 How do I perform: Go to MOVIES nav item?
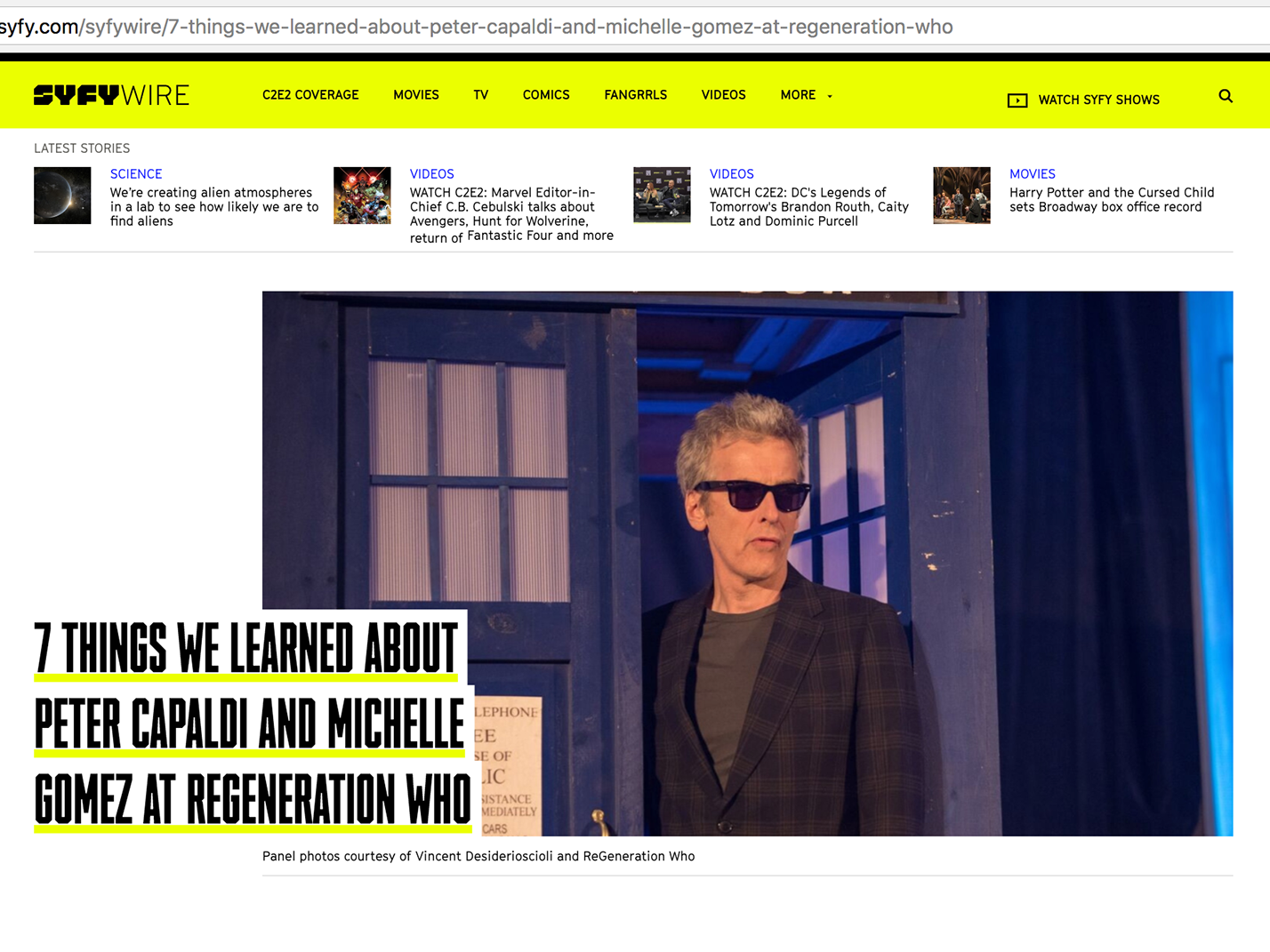pyautogui.click(x=416, y=95)
